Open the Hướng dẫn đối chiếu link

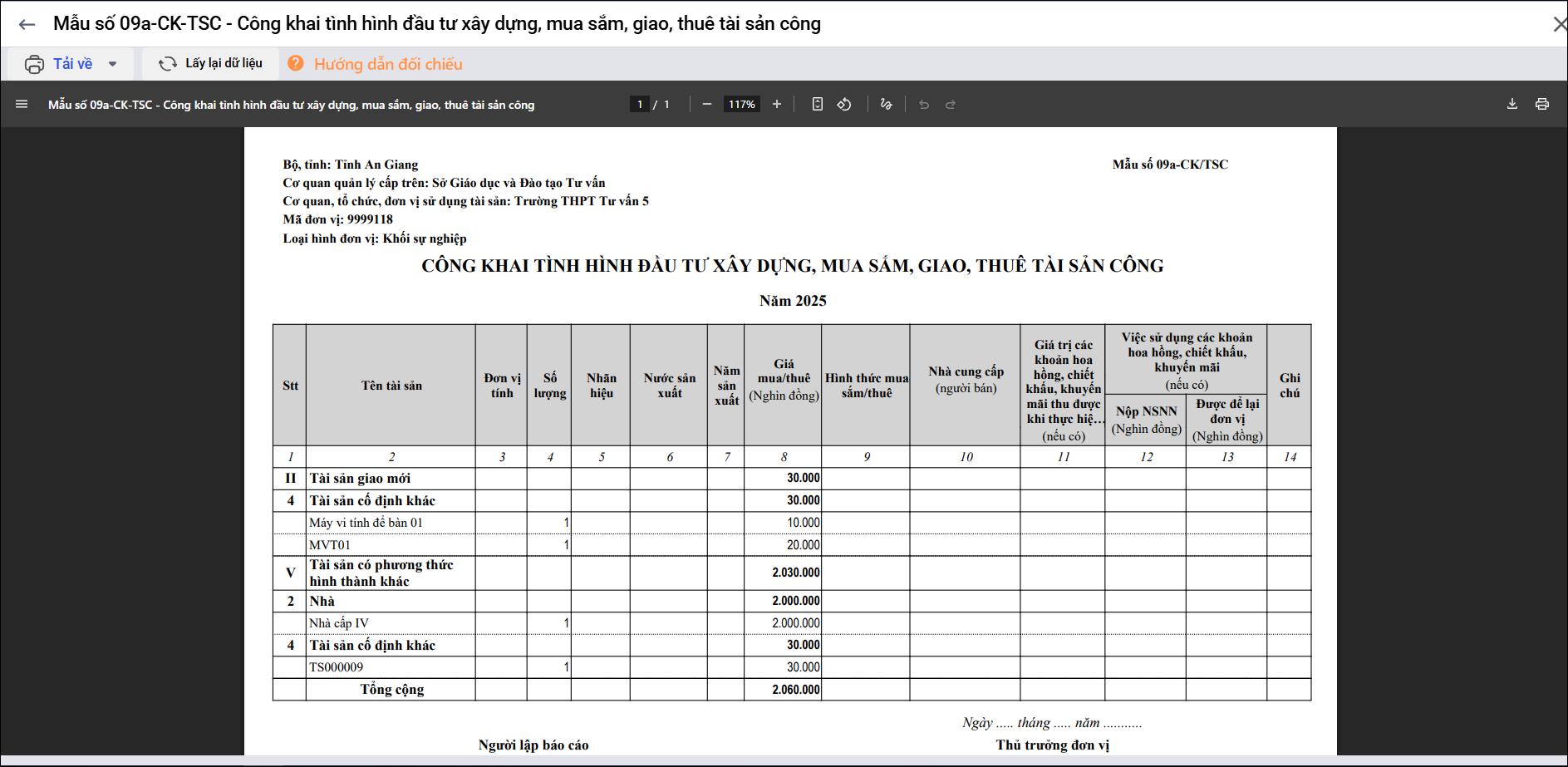pyautogui.click(x=387, y=64)
